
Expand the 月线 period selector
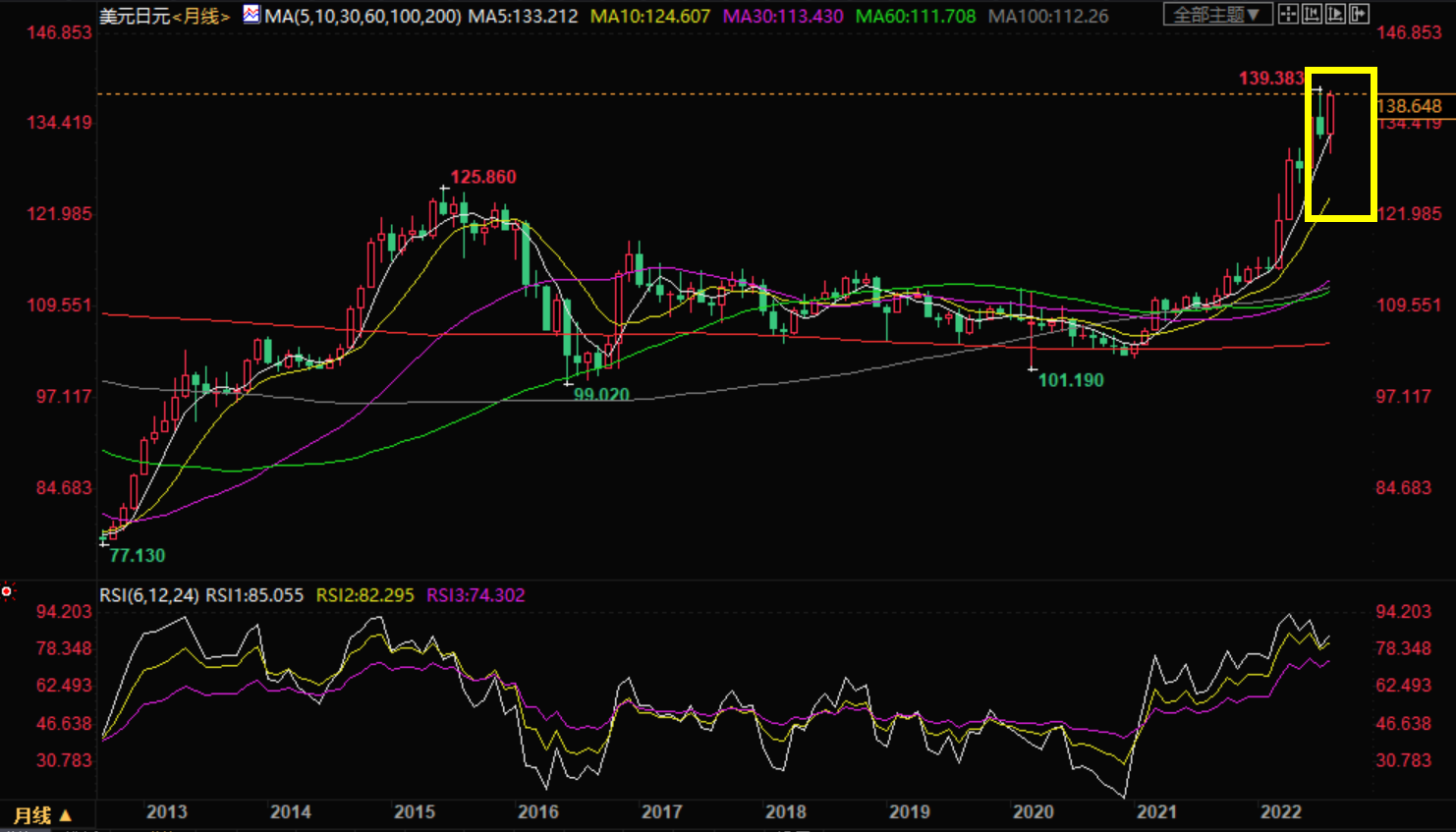pos(42,815)
